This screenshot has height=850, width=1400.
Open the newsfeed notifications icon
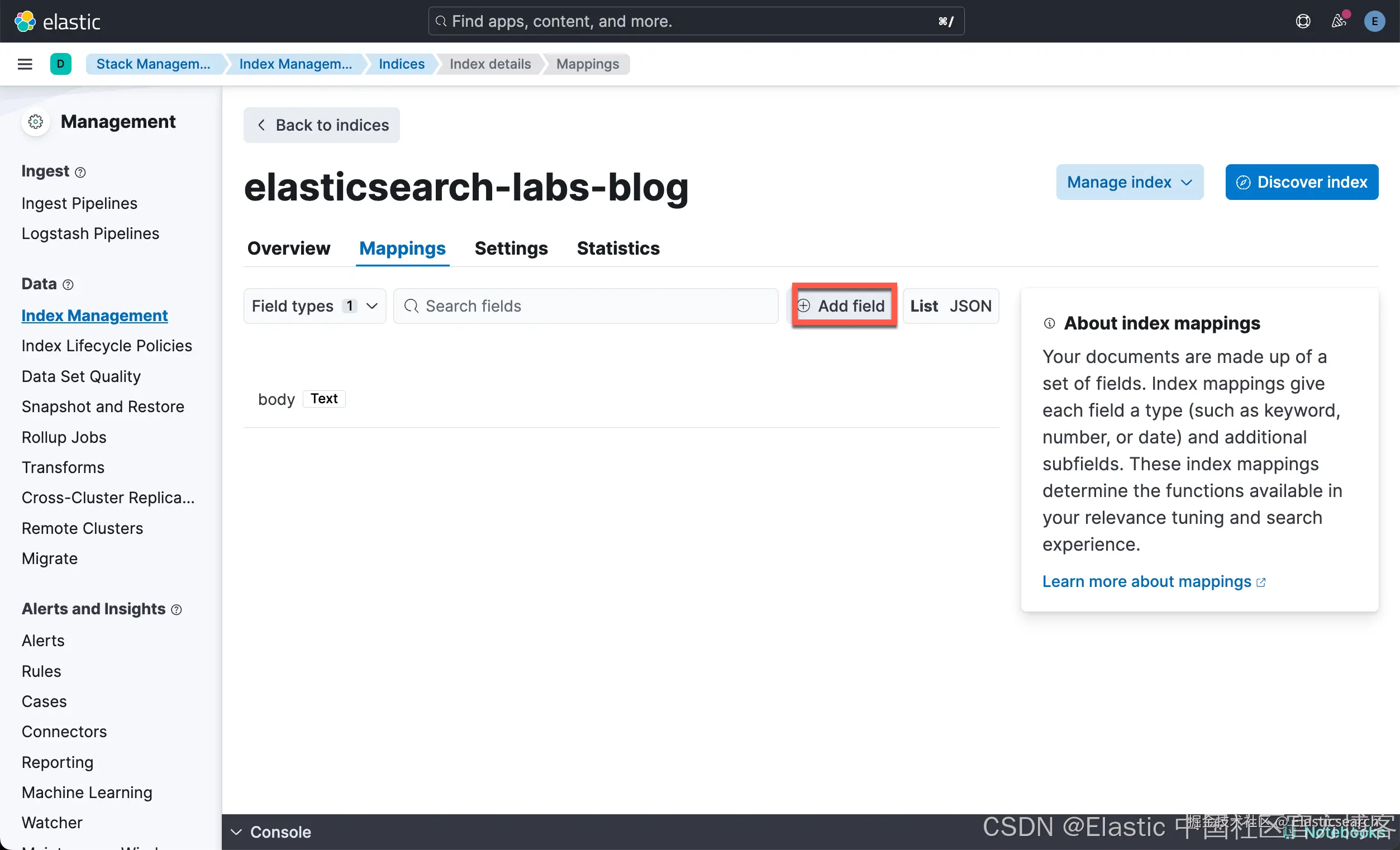coord(1339,22)
